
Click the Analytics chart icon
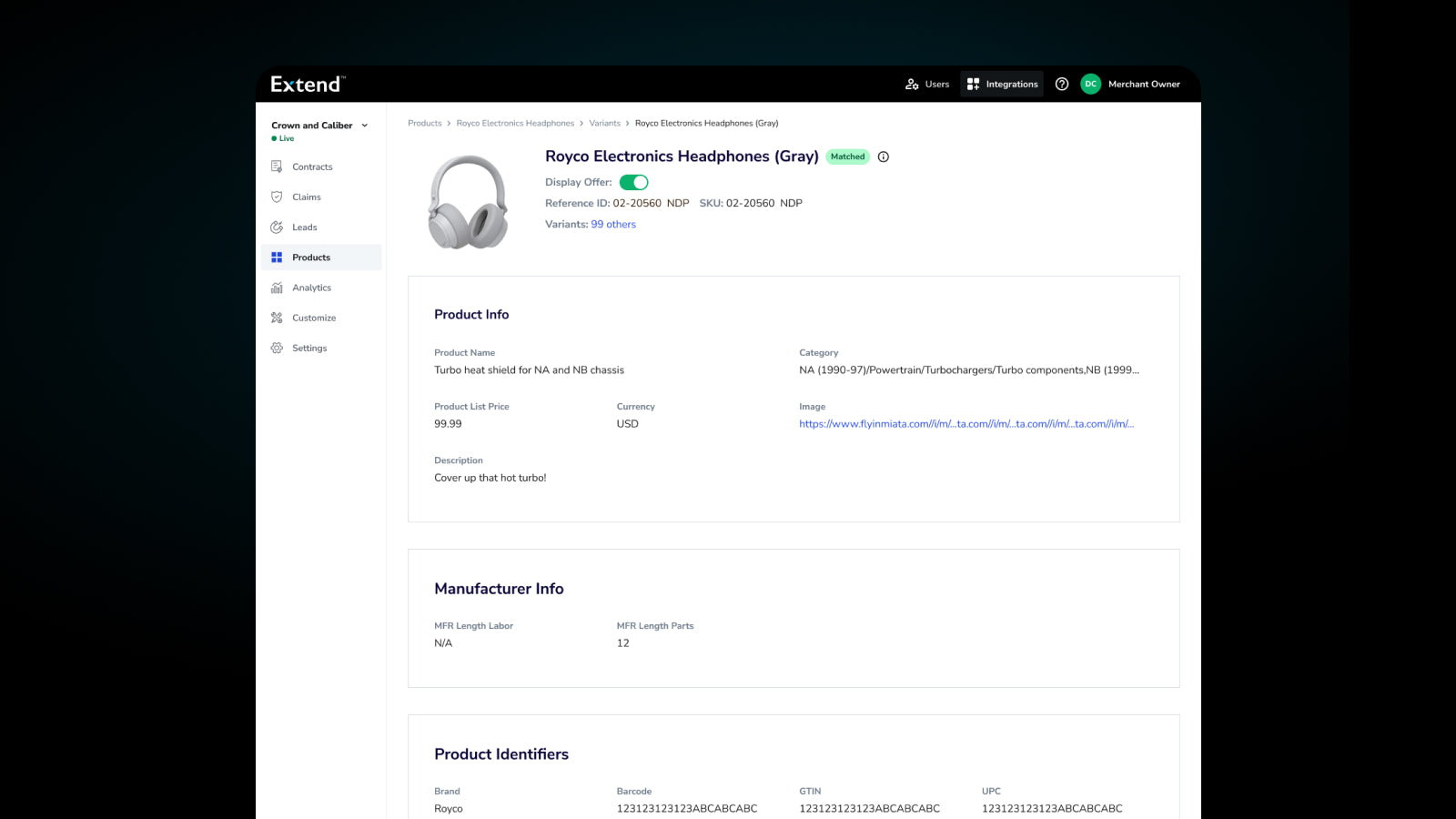coord(277,288)
